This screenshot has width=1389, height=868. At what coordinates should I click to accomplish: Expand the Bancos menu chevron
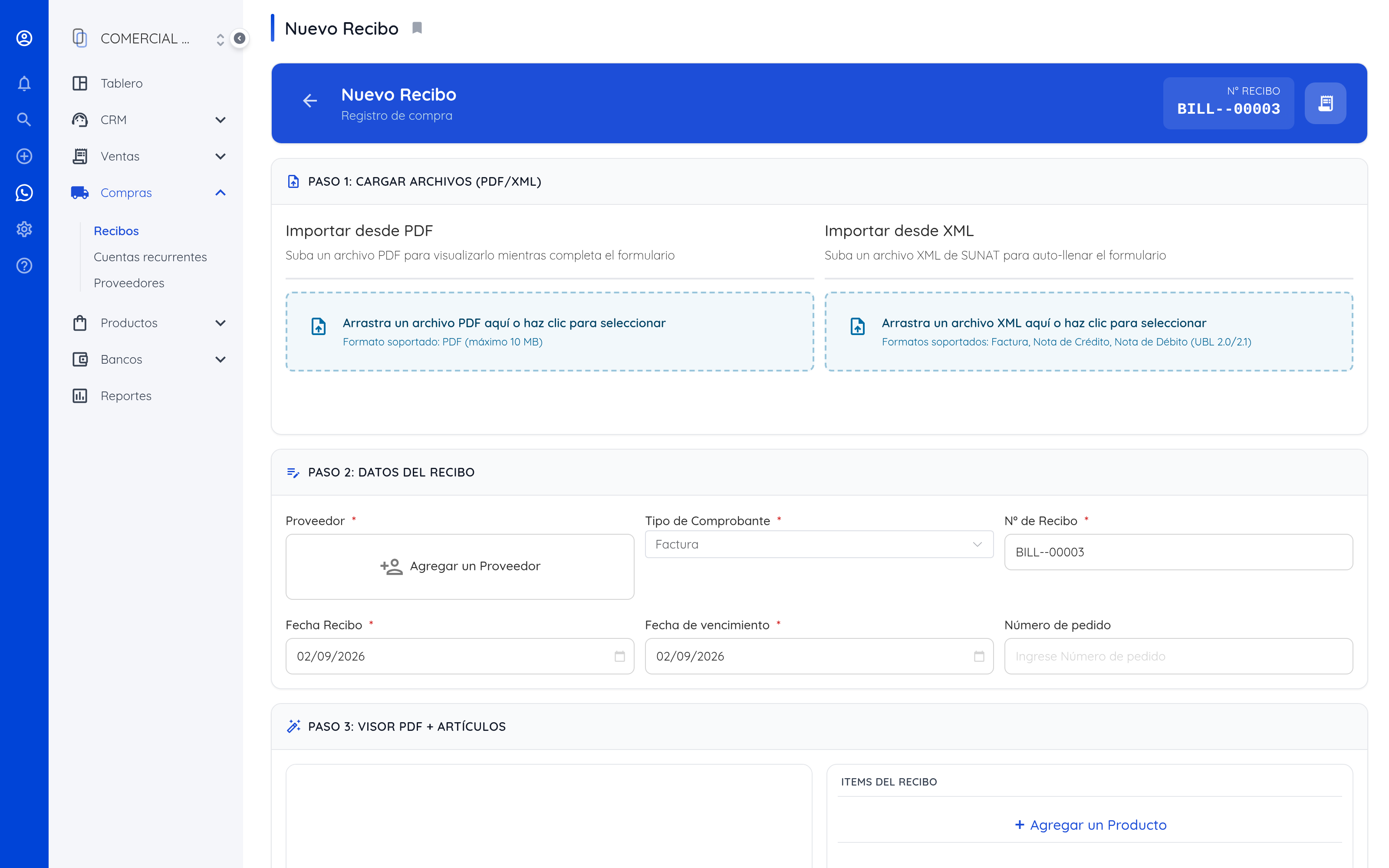tap(221, 359)
